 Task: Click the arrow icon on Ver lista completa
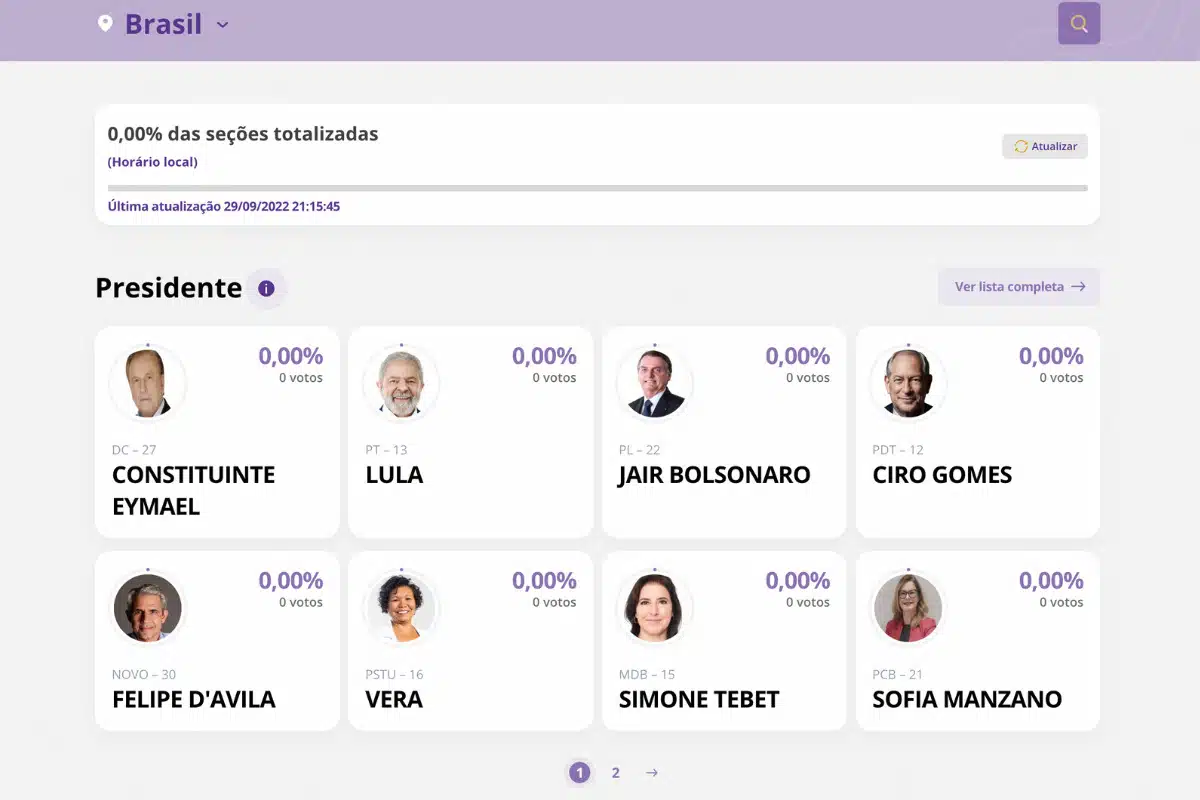(x=1078, y=287)
